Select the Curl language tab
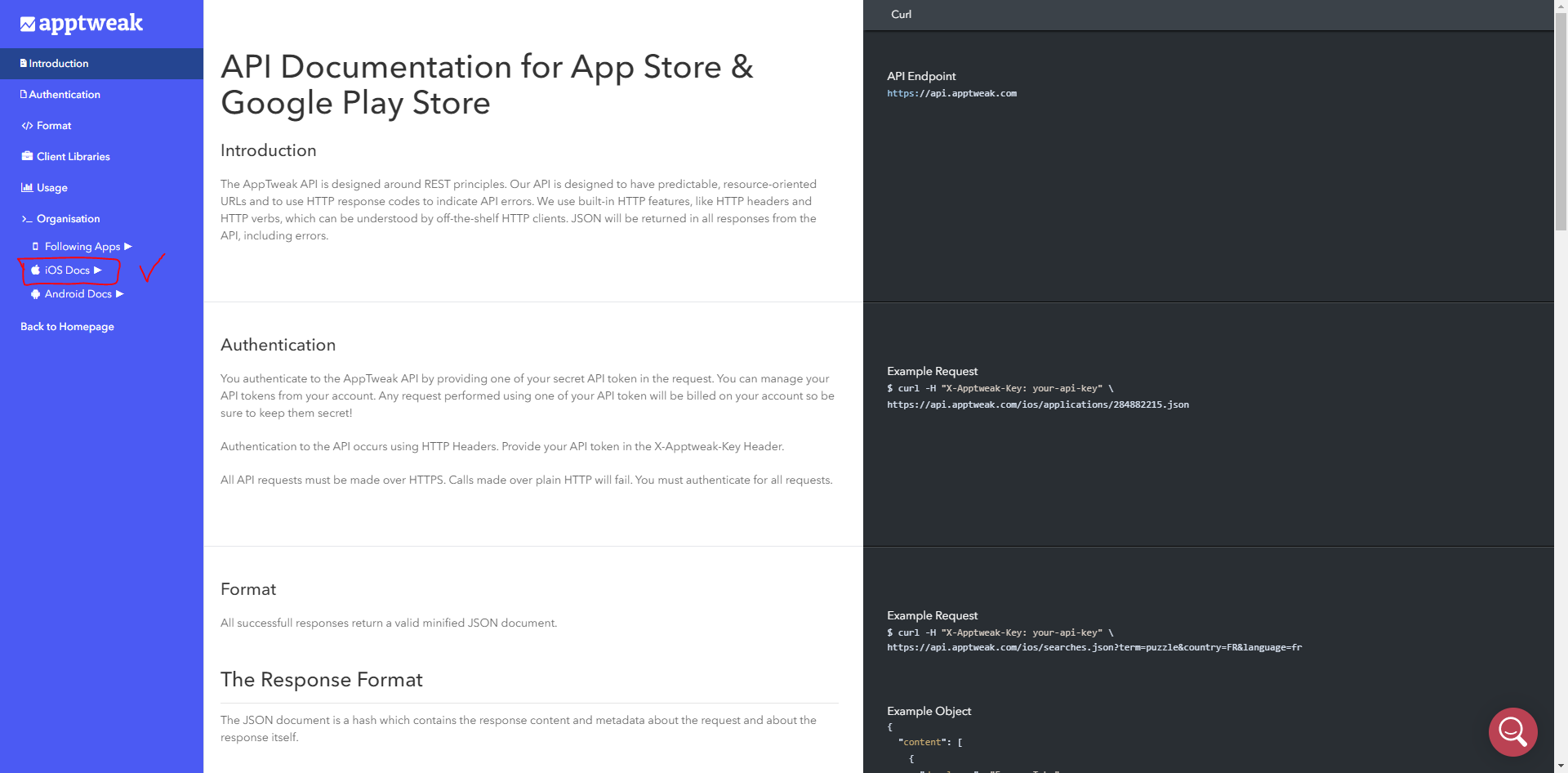 pyautogui.click(x=901, y=15)
